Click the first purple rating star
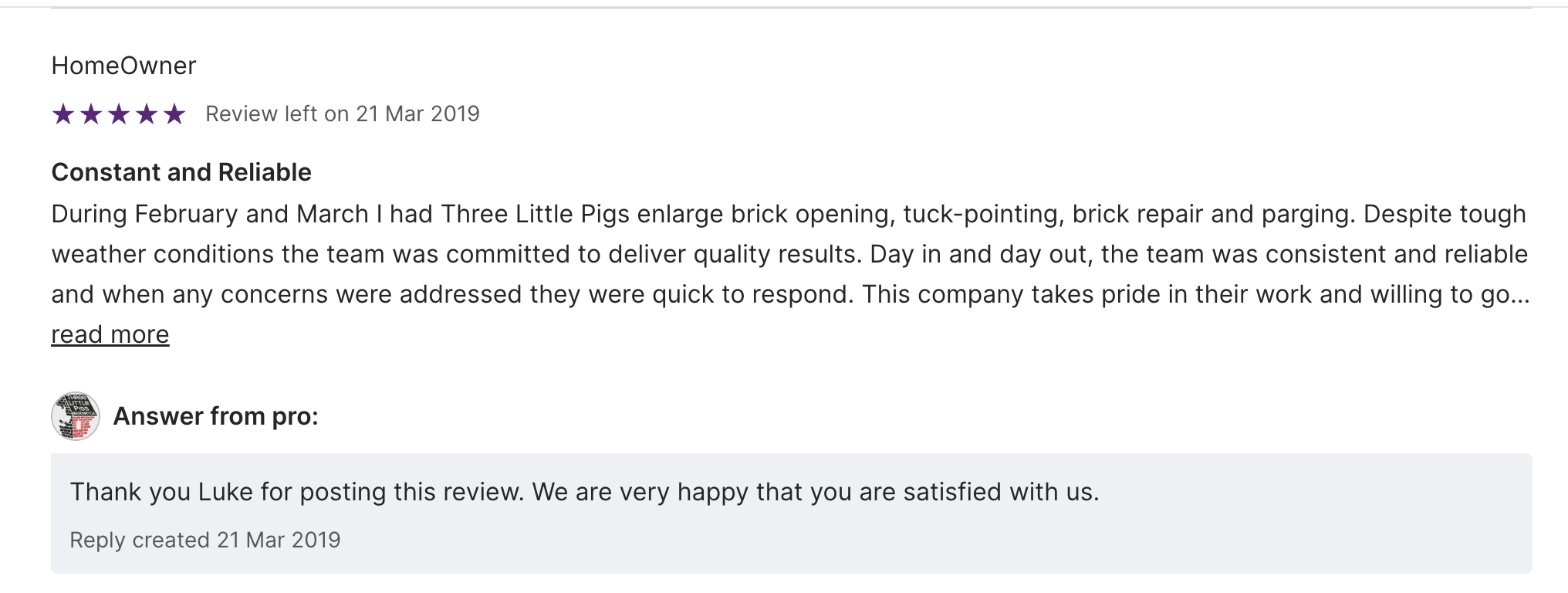This screenshot has width=1568, height=593. point(63,114)
